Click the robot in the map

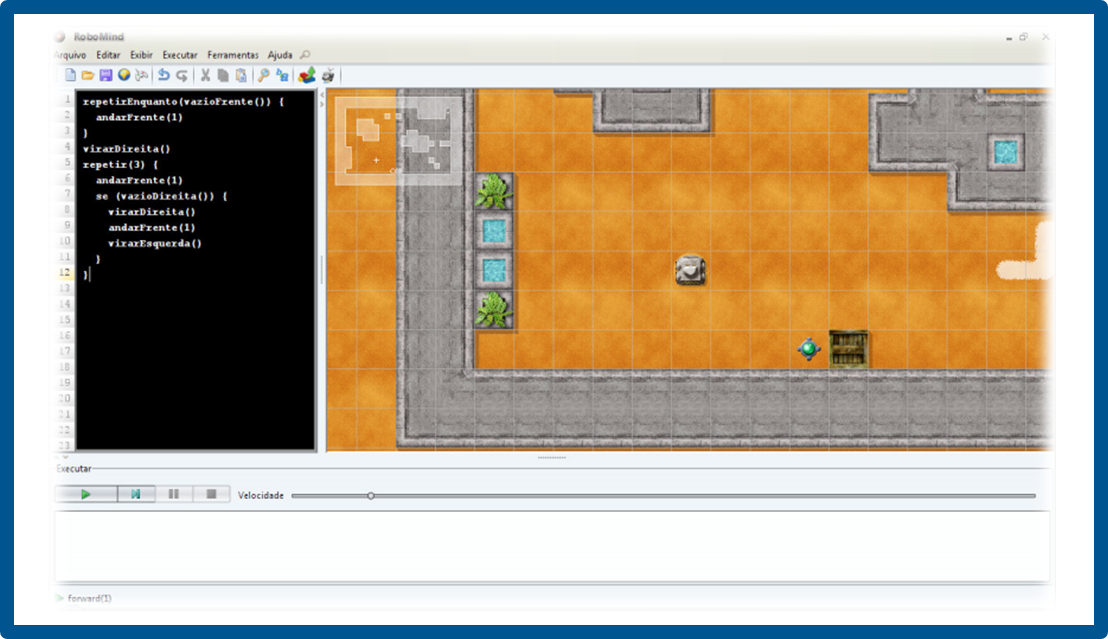[x=690, y=270]
